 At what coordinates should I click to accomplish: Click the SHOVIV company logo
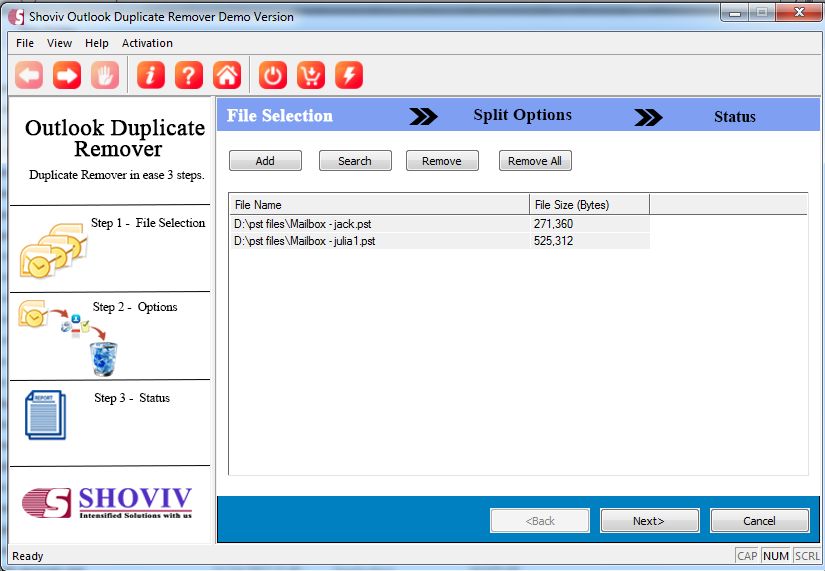[x=107, y=503]
